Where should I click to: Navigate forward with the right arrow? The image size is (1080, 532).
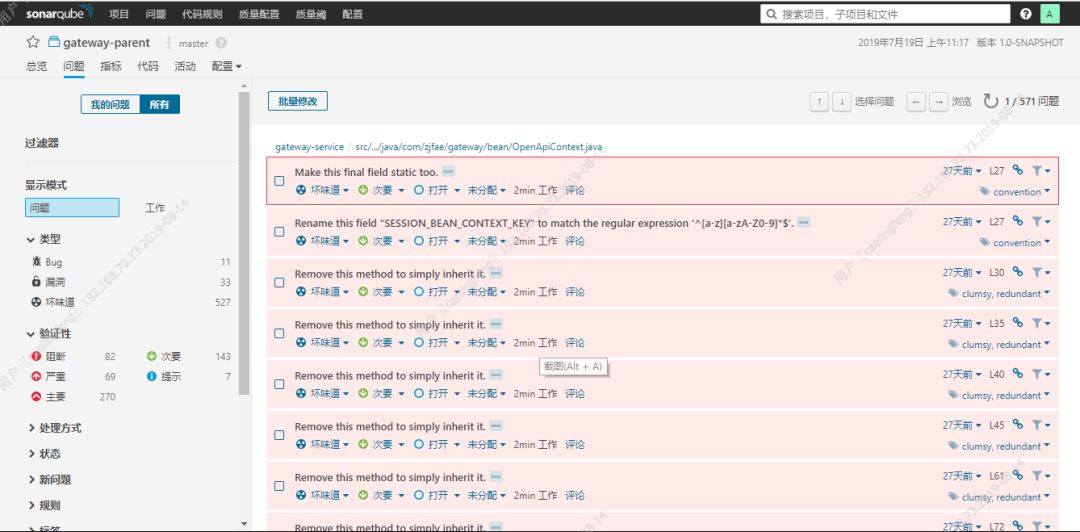coord(938,102)
